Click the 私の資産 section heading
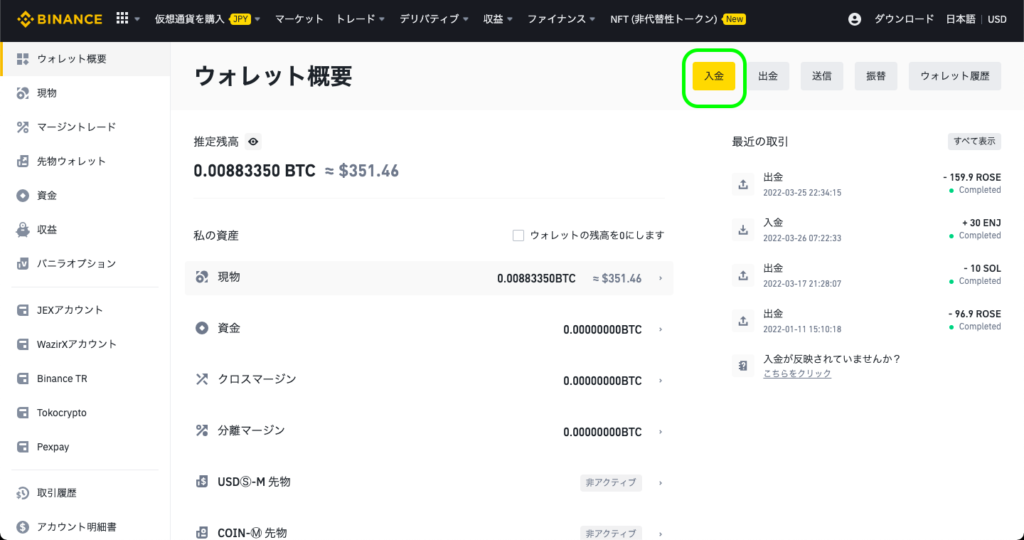 click(x=216, y=236)
